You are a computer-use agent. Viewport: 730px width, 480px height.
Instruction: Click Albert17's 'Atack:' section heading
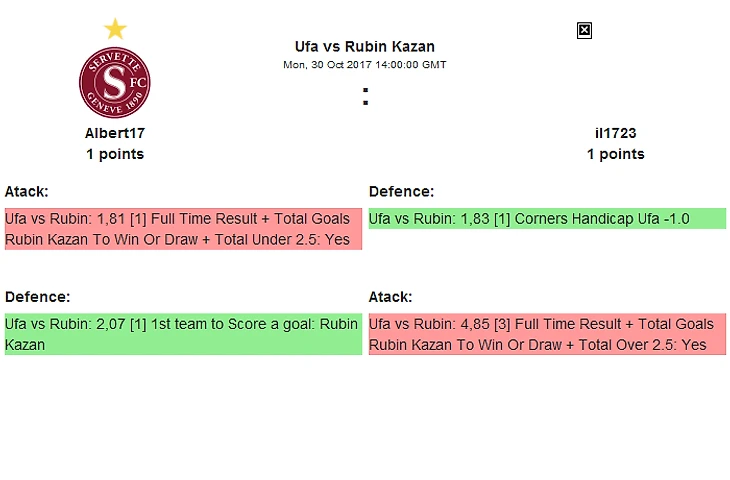(x=27, y=191)
